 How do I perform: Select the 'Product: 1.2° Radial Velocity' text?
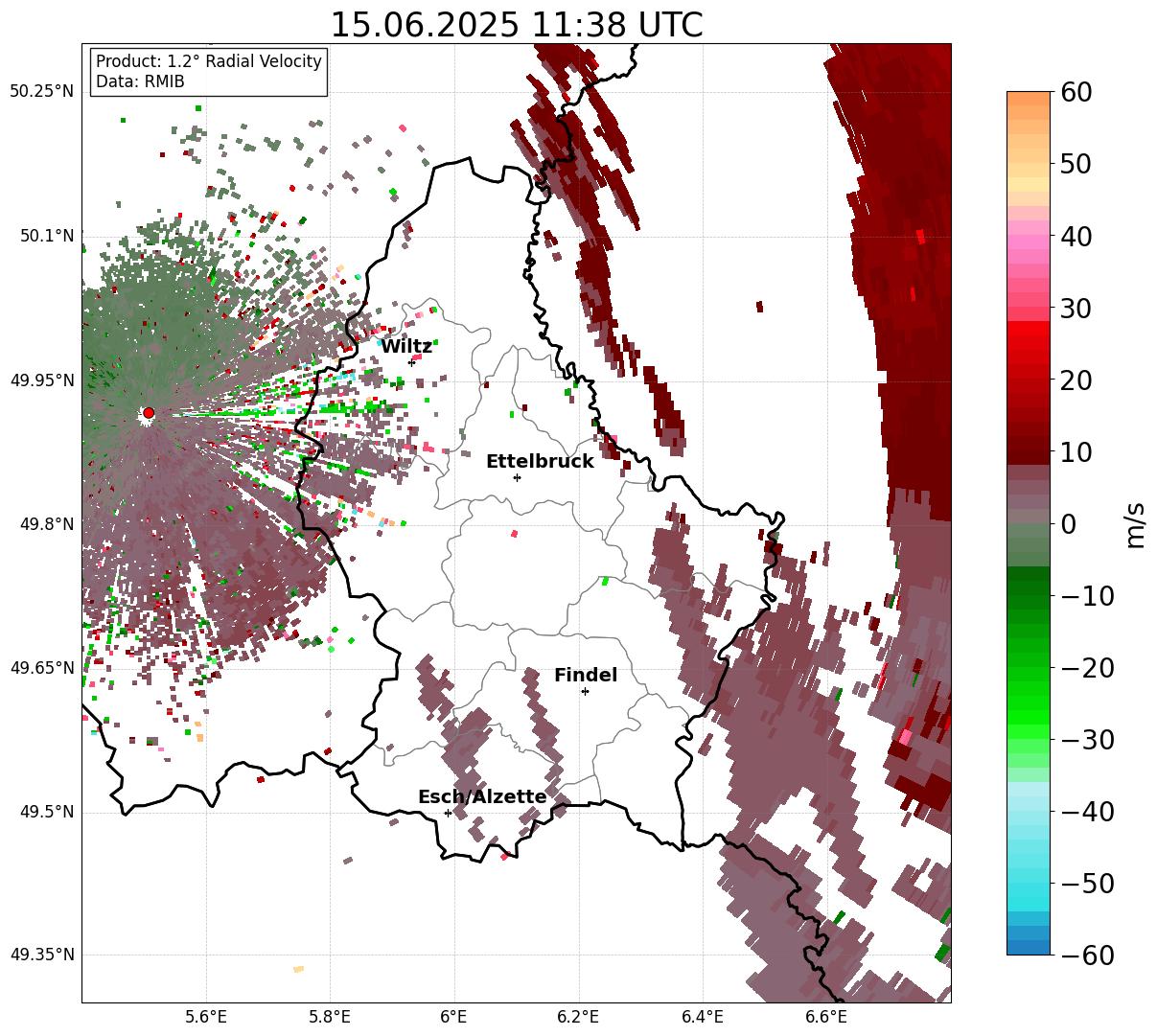click(209, 61)
